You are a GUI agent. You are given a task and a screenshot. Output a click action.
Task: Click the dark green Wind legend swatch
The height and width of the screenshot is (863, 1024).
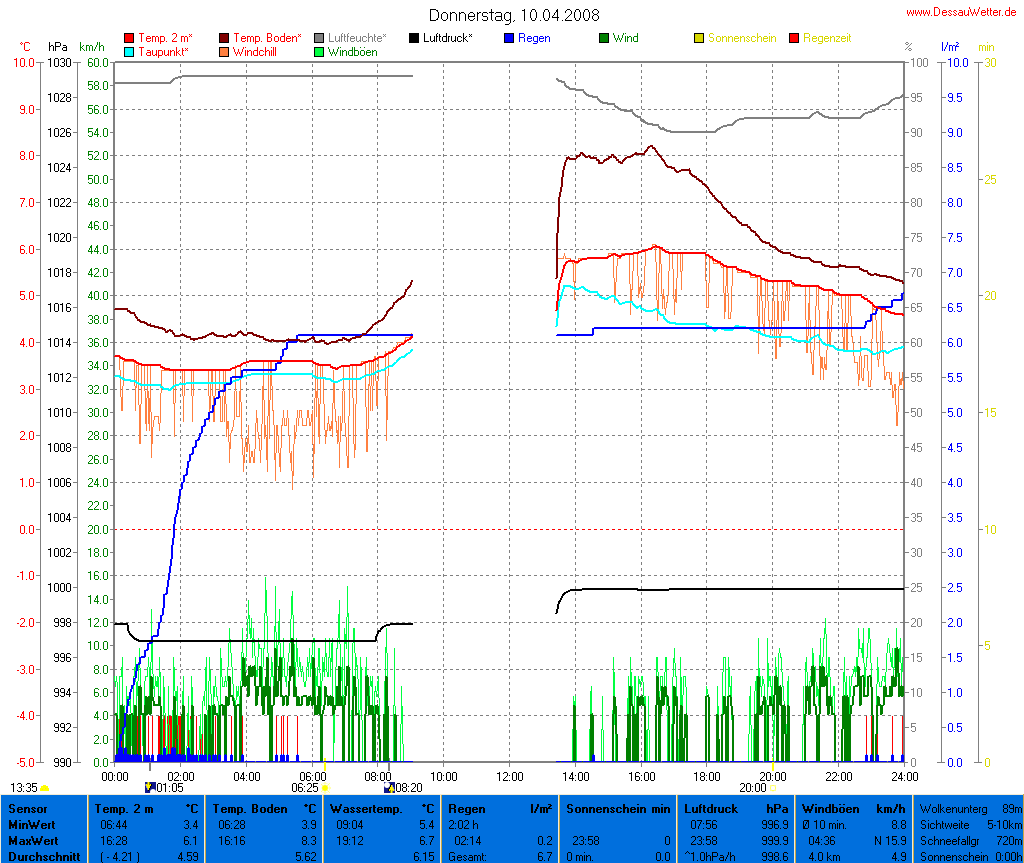click(x=604, y=38)
